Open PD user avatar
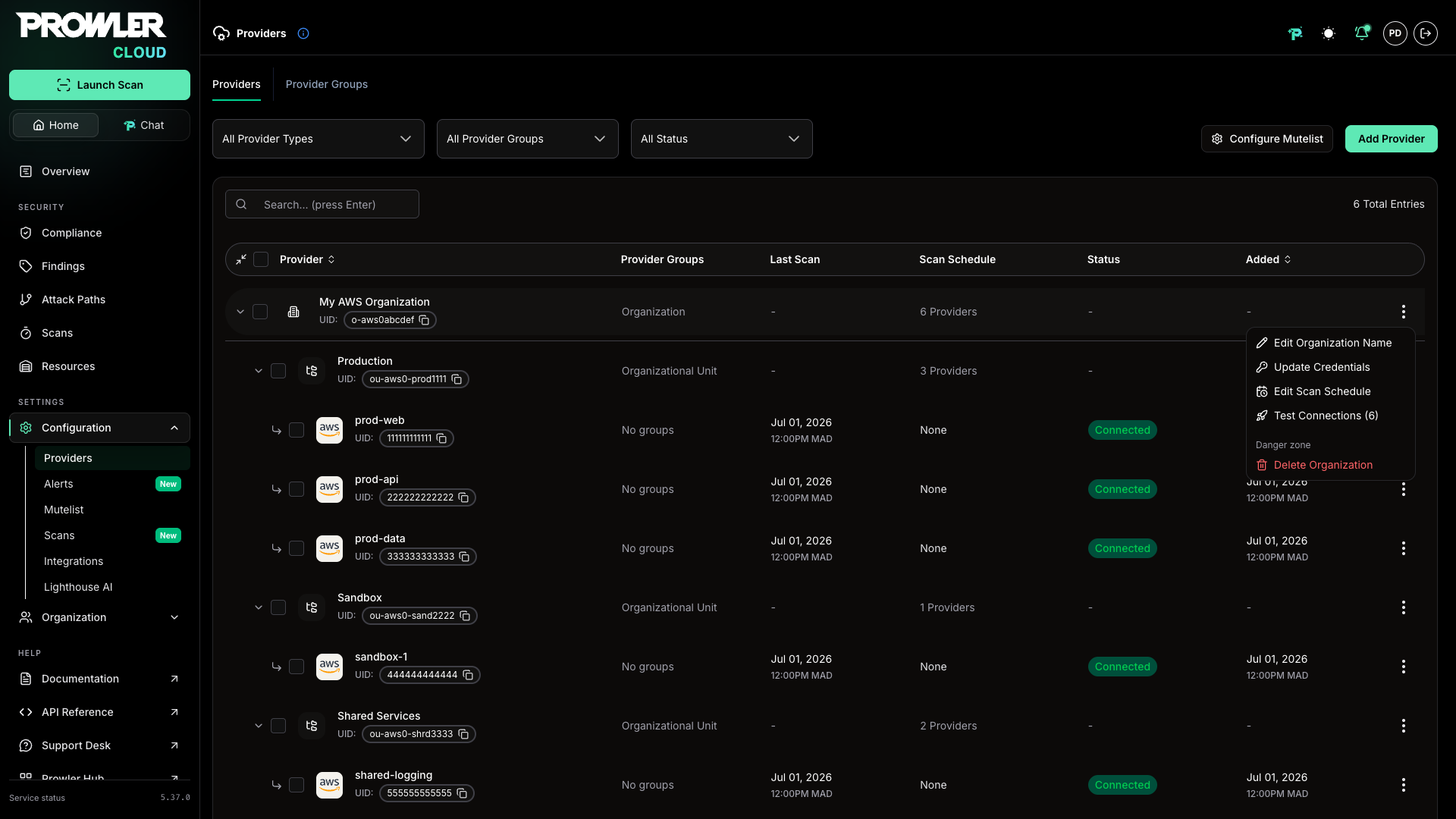Viewport: 1456px width, 819px height. click(x=1395, y=33)
